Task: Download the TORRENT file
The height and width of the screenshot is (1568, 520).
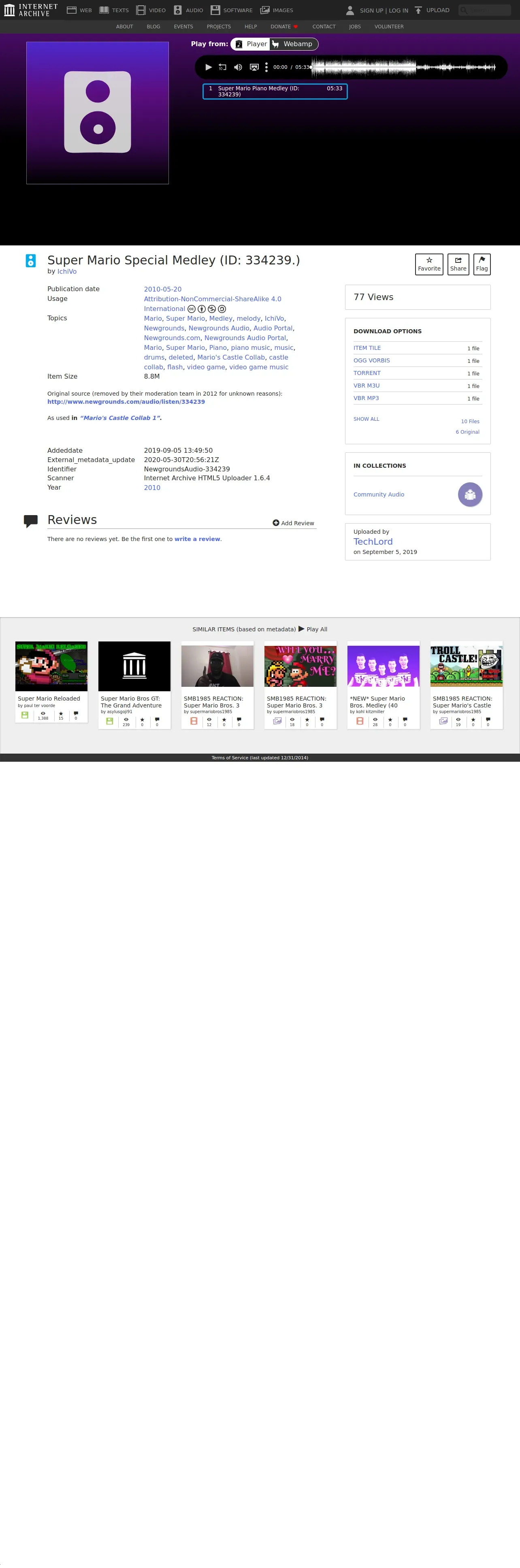Action: click(x=367, y=373)
